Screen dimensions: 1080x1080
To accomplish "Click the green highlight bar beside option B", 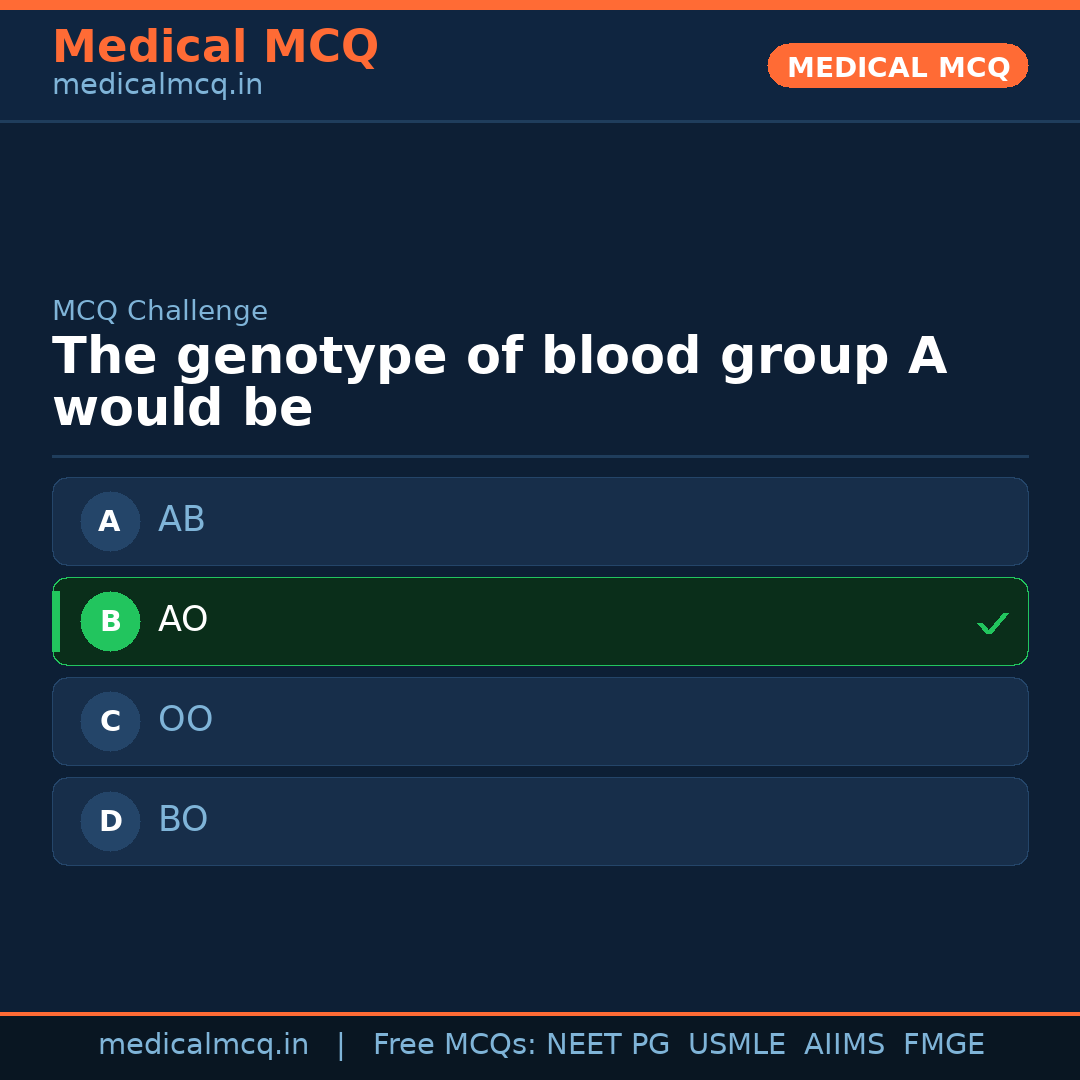I will click(x=57, y=621).
